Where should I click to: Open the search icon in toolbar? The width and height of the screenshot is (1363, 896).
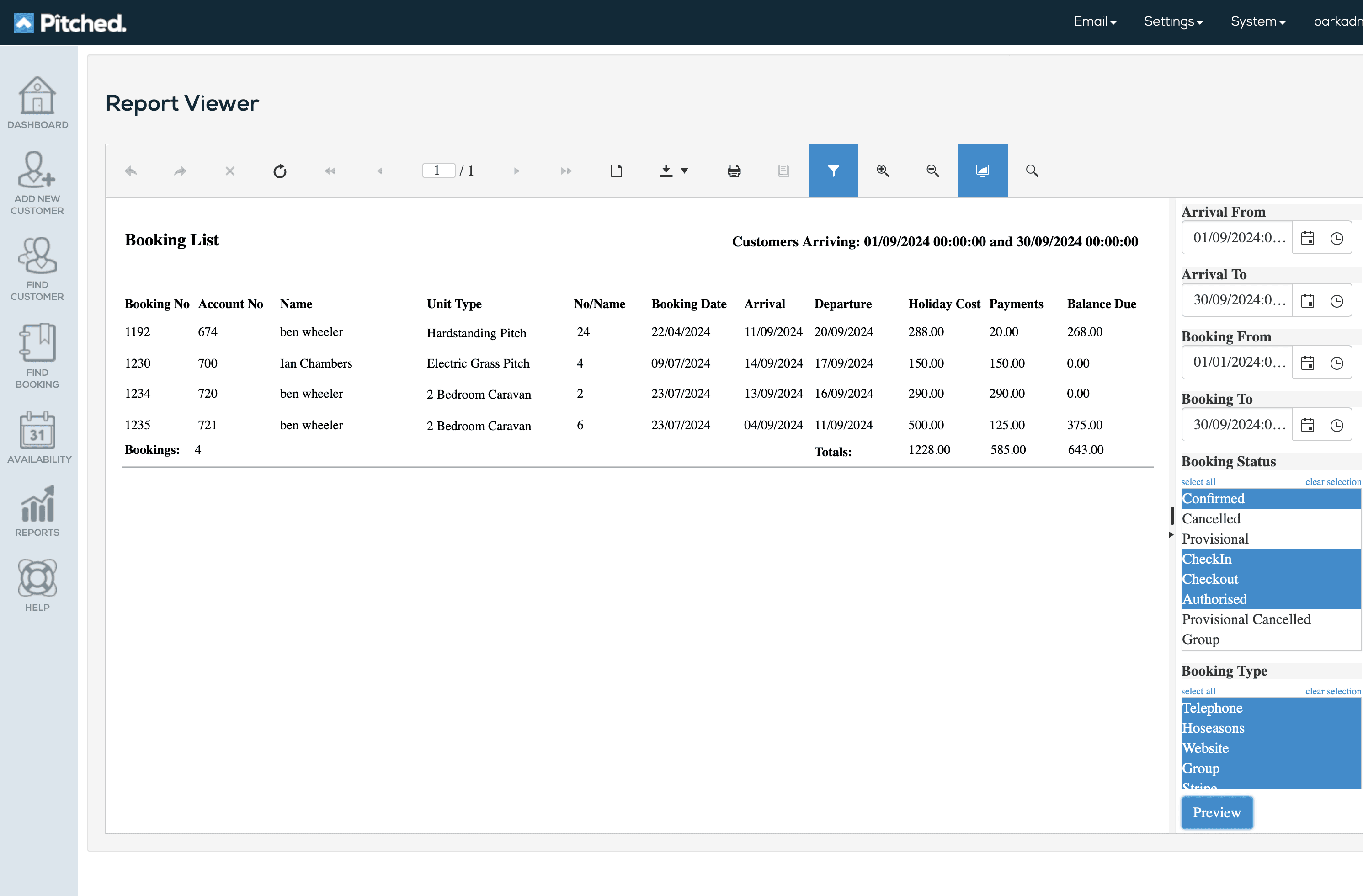[1032, 171]
